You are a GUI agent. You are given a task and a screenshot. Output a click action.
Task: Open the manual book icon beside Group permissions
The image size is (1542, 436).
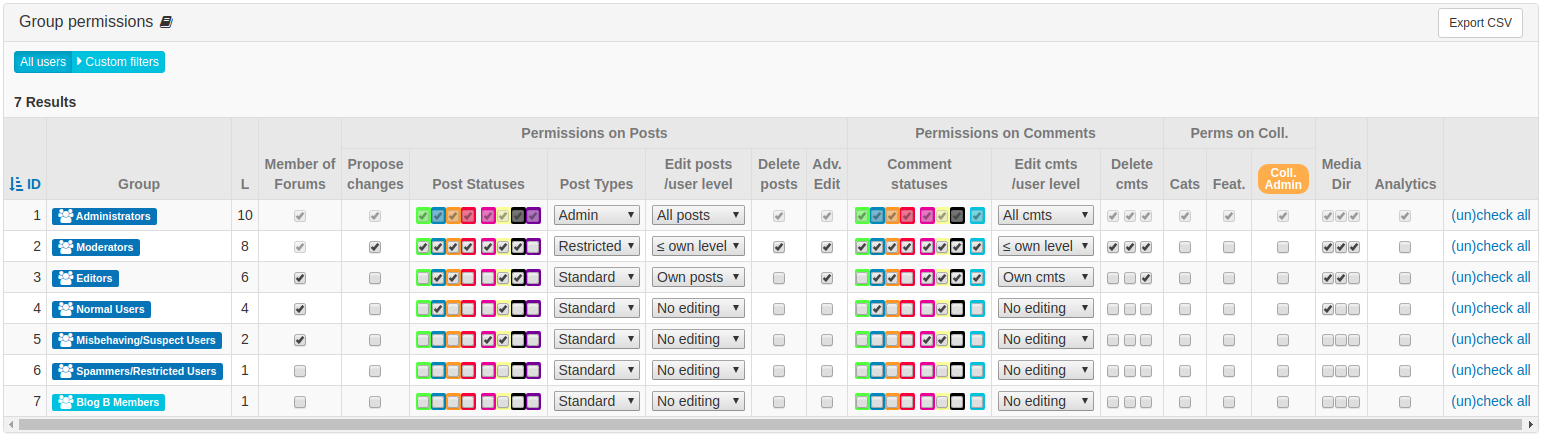(x=166, y=21)
